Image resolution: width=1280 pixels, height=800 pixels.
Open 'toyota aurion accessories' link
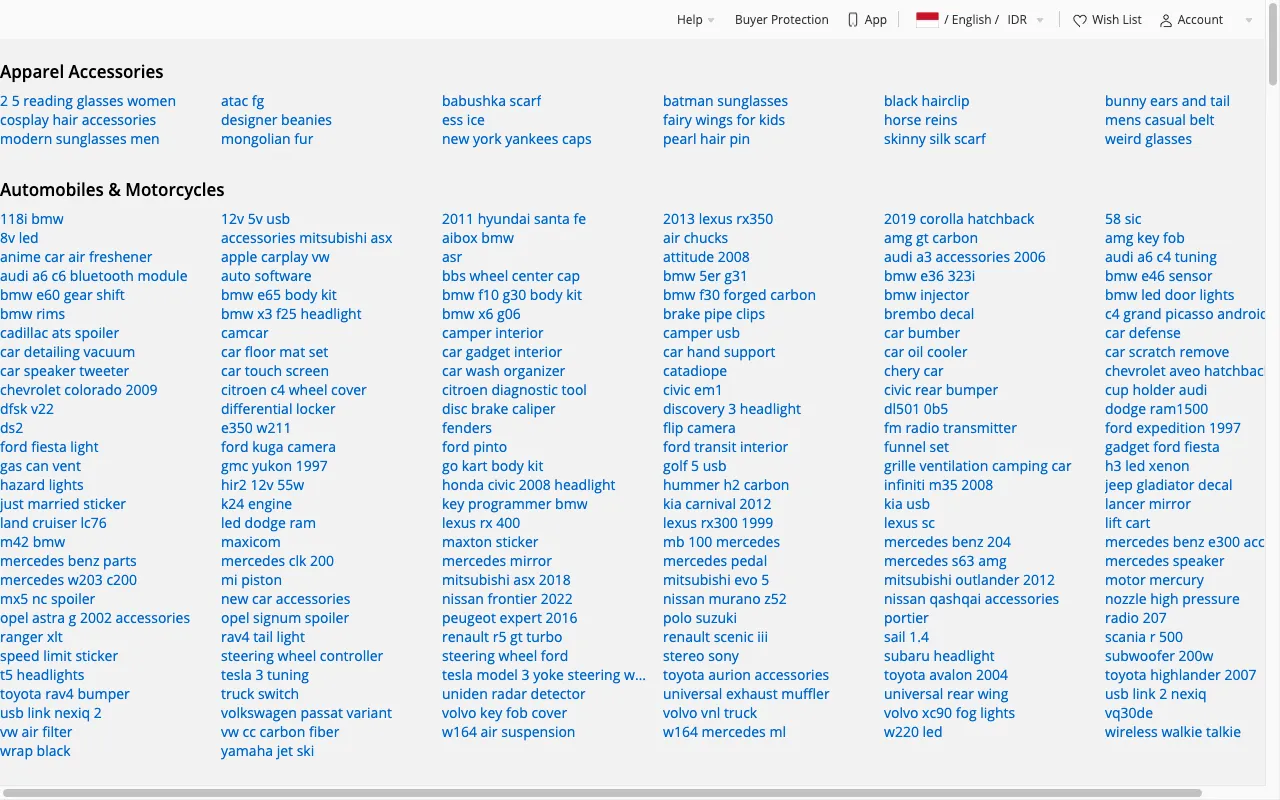pos(746,675)
